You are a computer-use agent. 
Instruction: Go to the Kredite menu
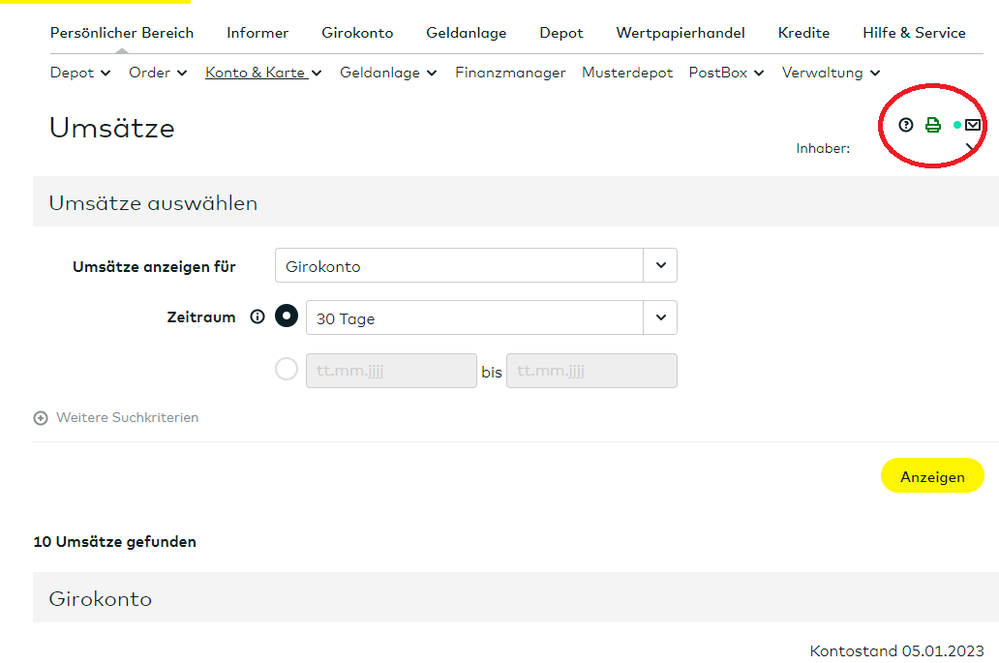point(804,33)
